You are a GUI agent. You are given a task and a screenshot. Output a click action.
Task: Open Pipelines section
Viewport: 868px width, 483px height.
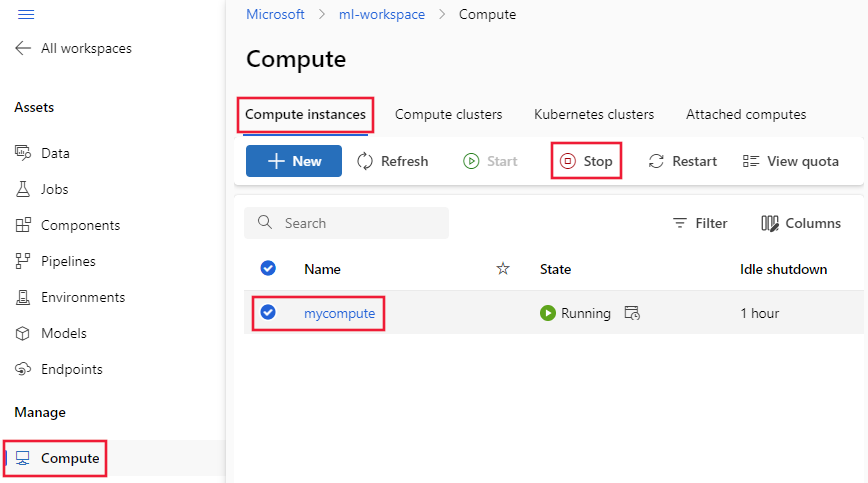tap(68, 261)
